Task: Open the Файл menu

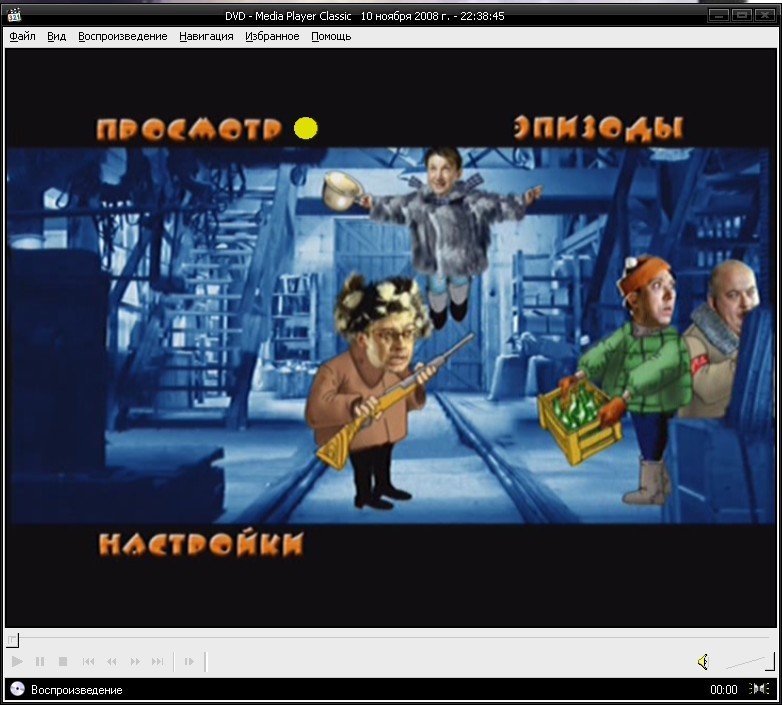Action: [22, 36]
